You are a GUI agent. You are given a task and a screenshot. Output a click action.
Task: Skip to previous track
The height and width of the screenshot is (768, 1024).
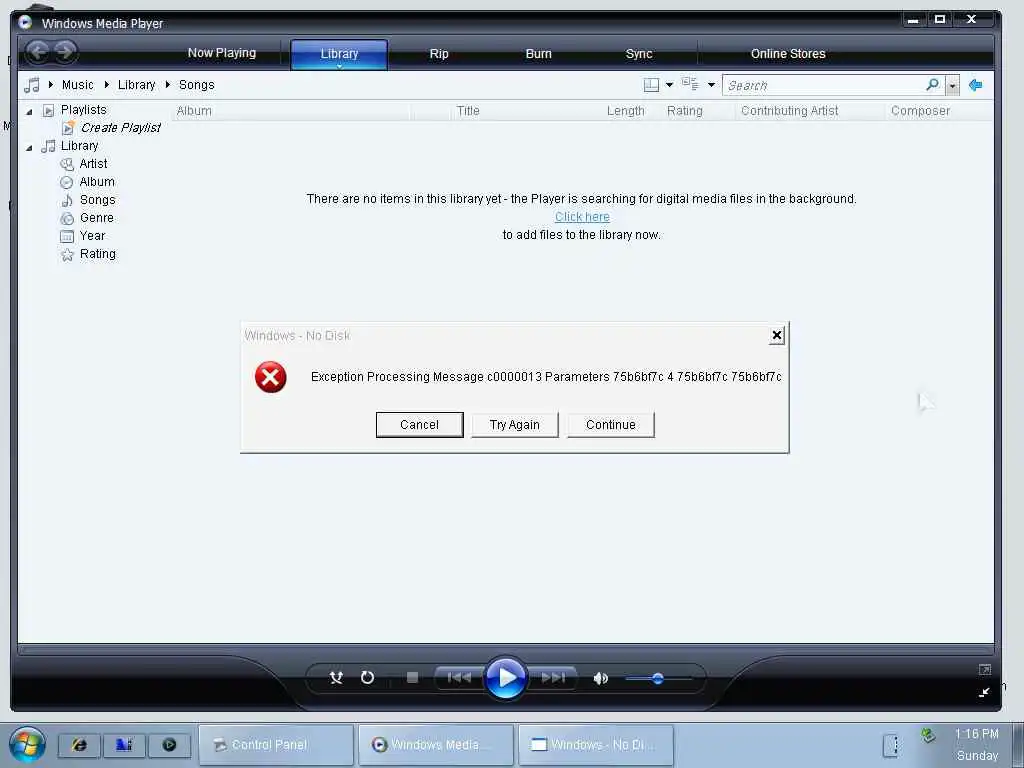[x=459, y=677]
